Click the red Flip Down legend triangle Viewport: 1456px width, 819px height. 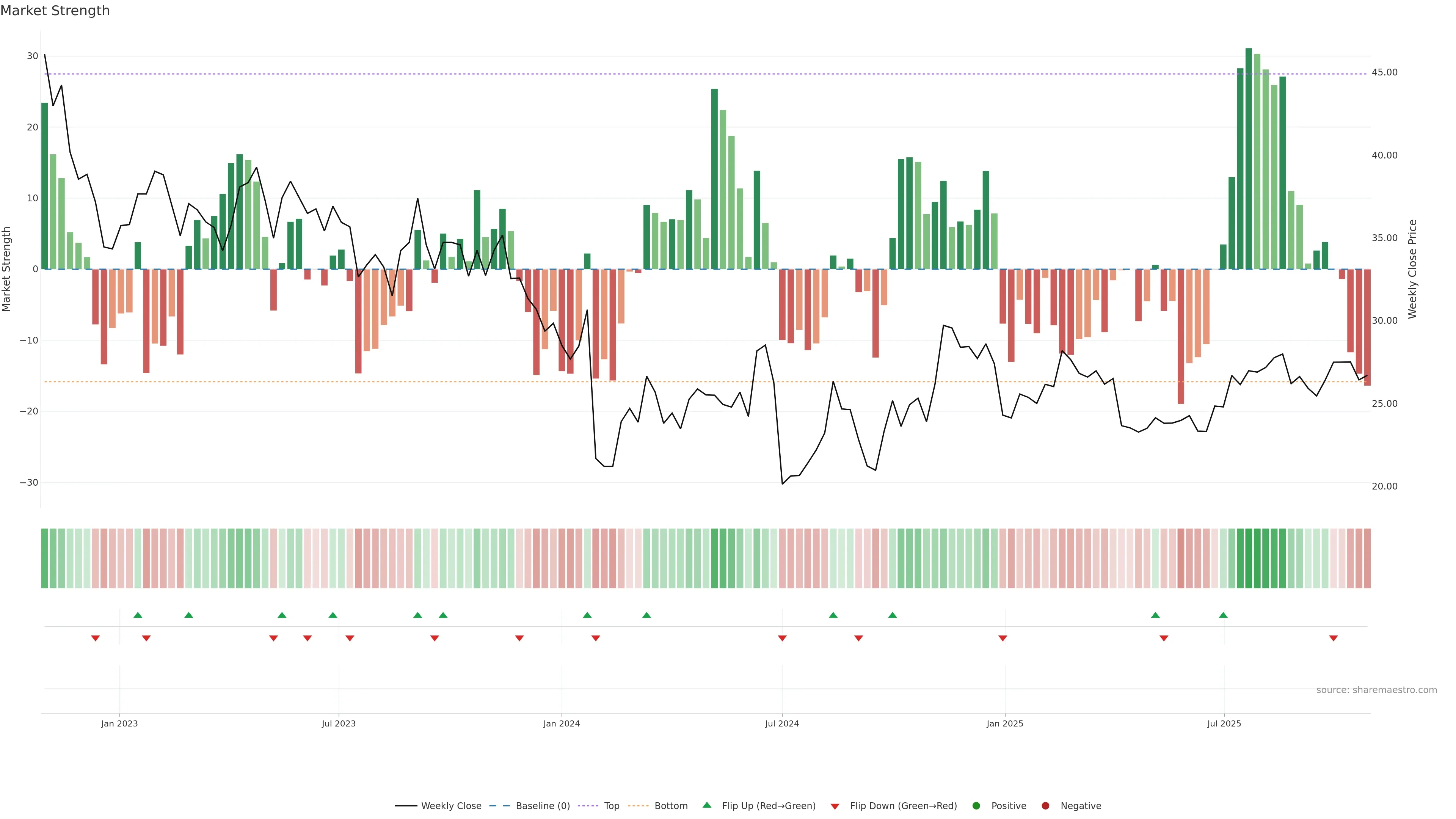tap(834, 806)
